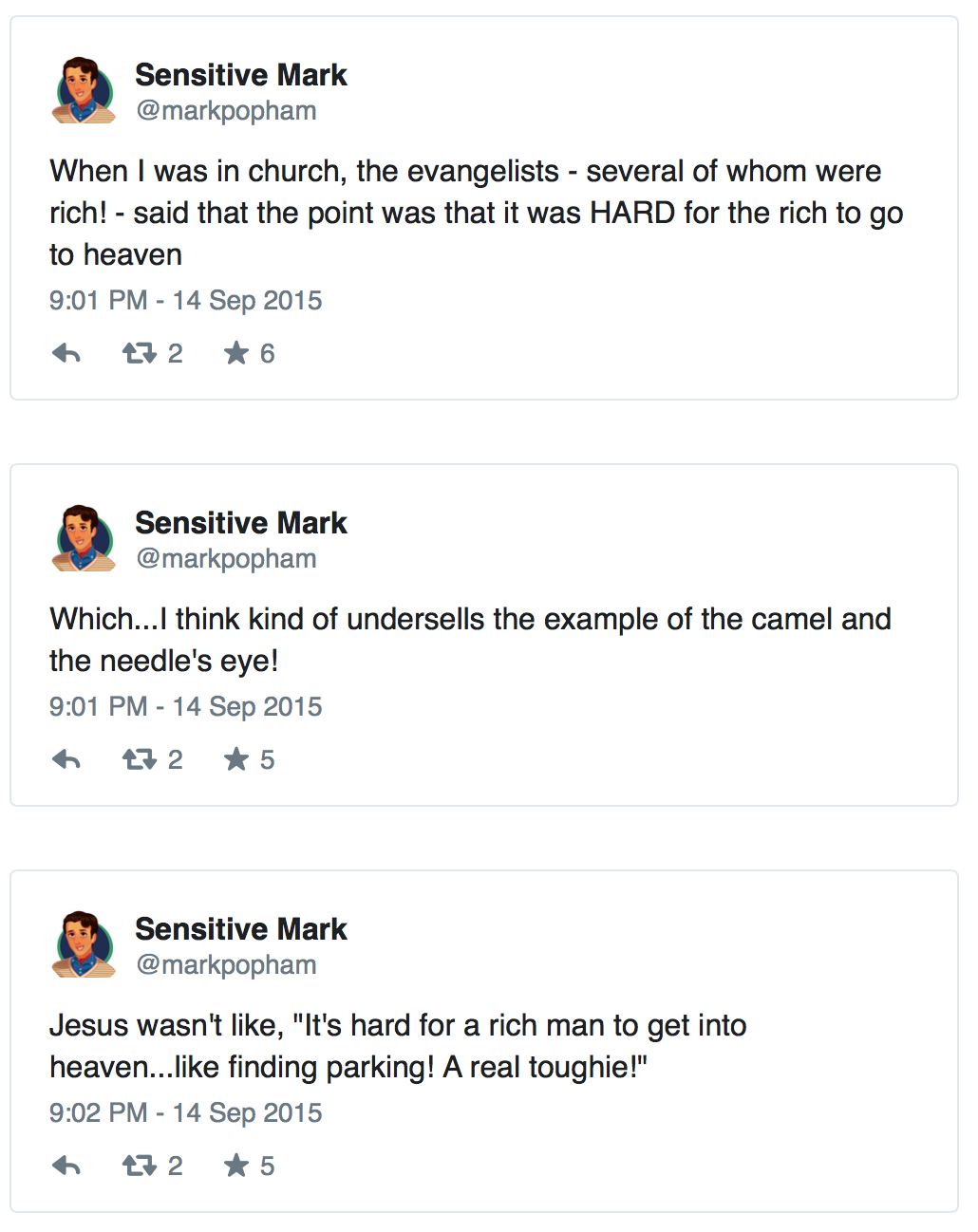Image resolution: width=978 pixels, height=1232 pixels.
Task: Open avatar on the parking tweet
Action: pos(84,945)
